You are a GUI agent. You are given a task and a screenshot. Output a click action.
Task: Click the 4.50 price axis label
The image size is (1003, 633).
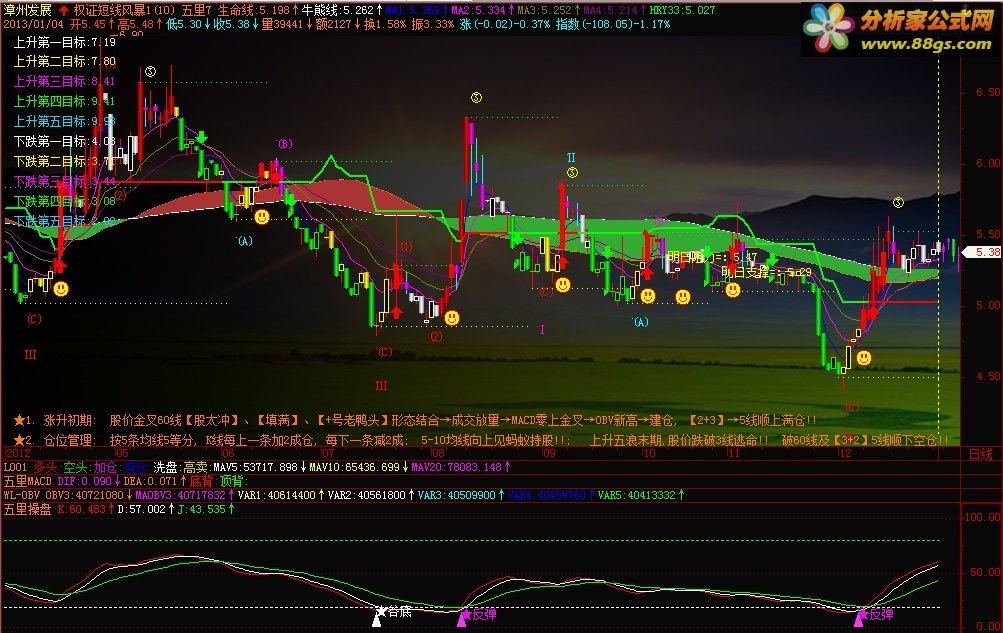click(988, 377)
